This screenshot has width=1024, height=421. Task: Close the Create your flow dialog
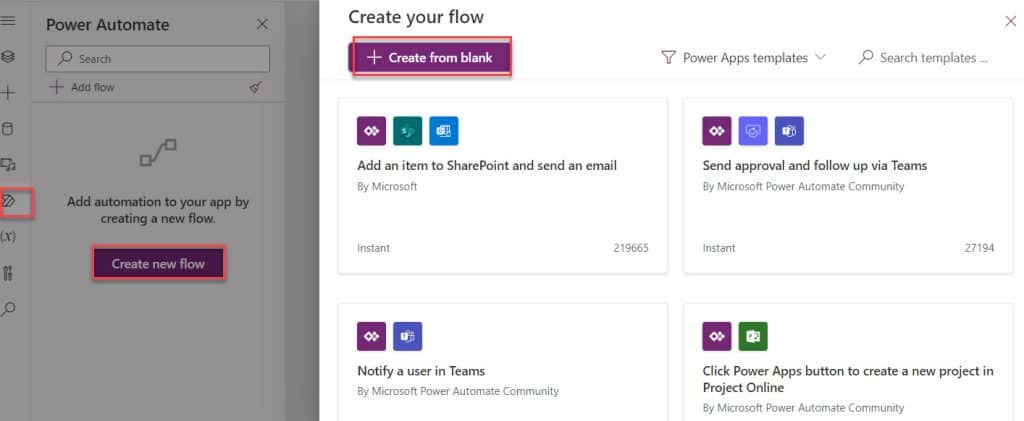pyautogui.click(x=1010, y=22)
